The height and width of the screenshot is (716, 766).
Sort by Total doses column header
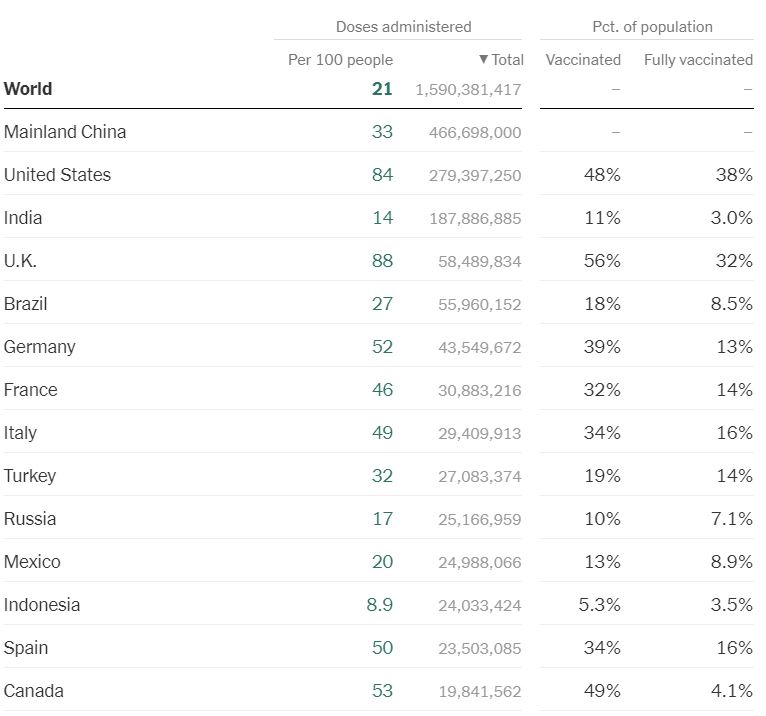[x=502, y=60]
